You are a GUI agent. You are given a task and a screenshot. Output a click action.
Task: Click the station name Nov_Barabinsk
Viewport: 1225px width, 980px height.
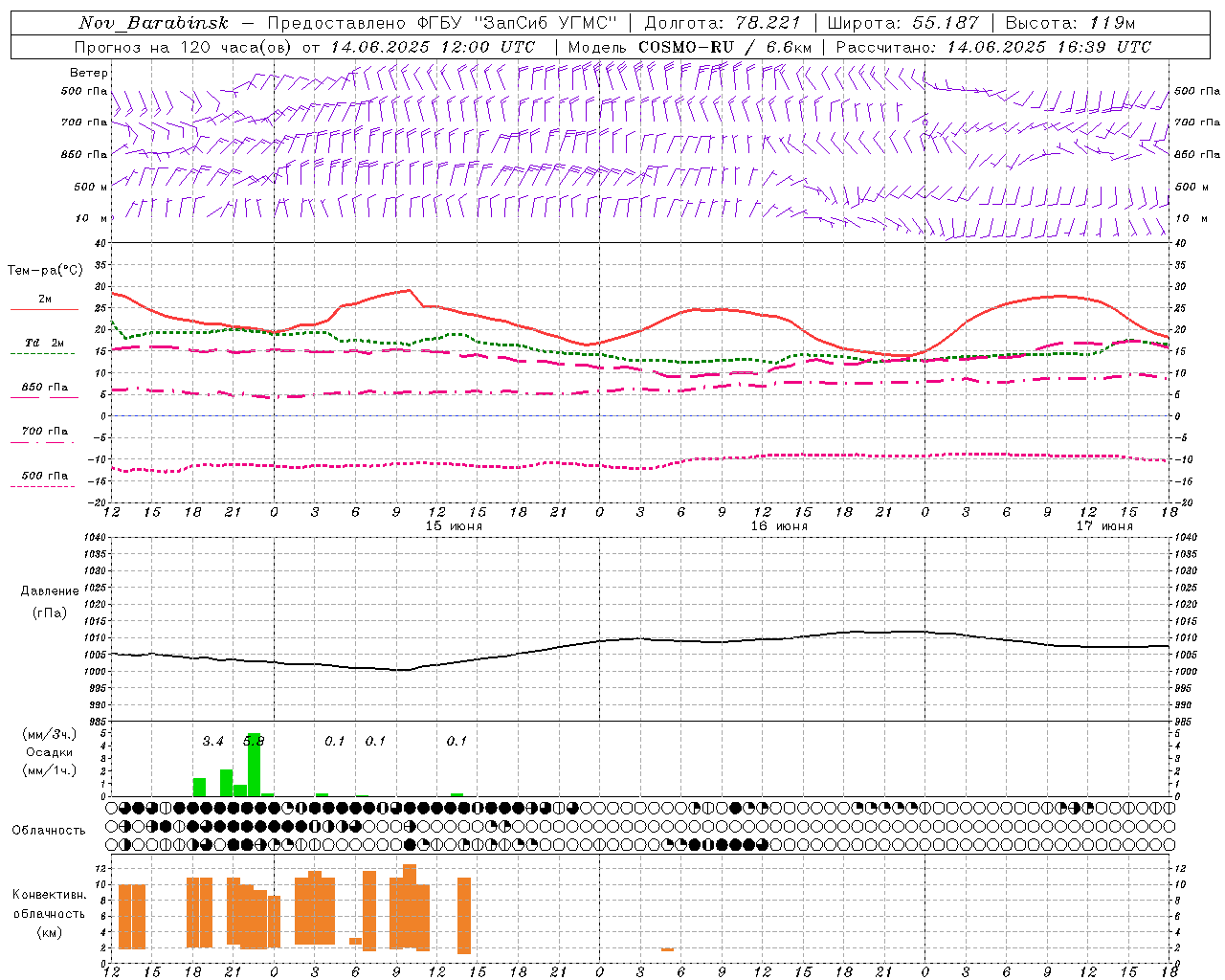pos(154,23)
